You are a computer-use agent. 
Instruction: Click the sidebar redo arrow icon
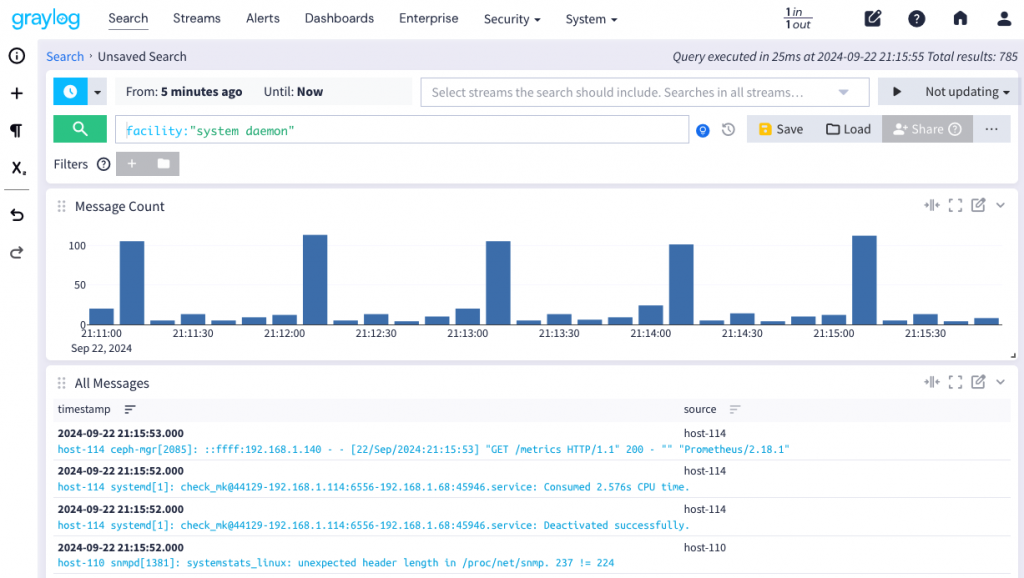(x=17, y=252)
